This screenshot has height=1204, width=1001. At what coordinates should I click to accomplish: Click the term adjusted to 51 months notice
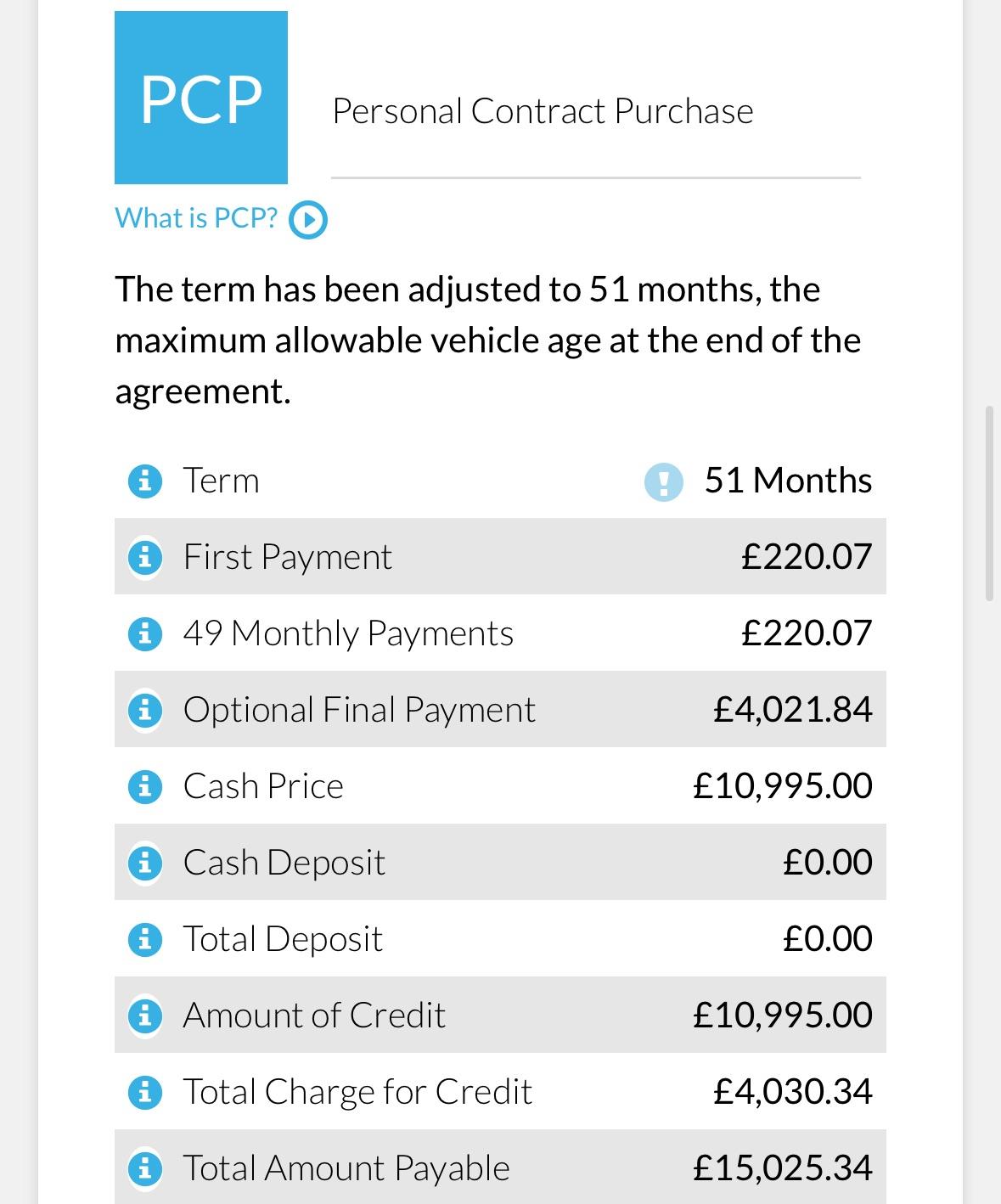click(488, 340)
